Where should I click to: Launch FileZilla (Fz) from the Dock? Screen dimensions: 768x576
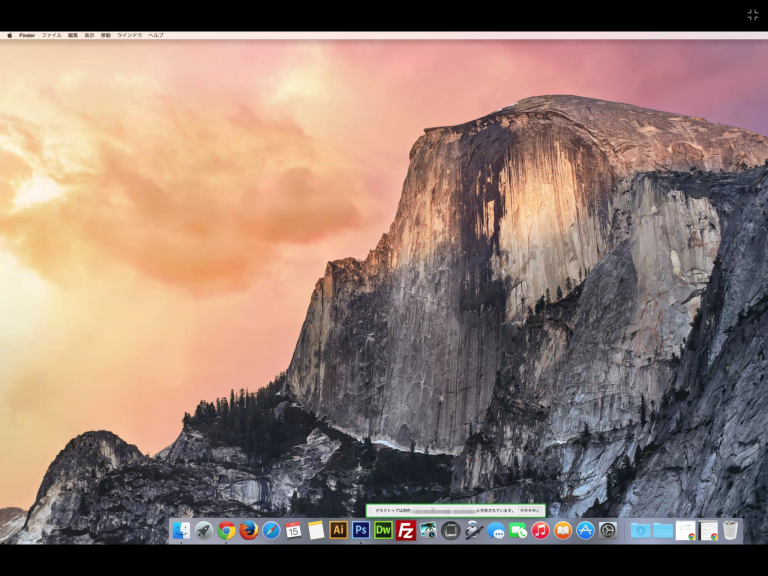click(406, 530)
